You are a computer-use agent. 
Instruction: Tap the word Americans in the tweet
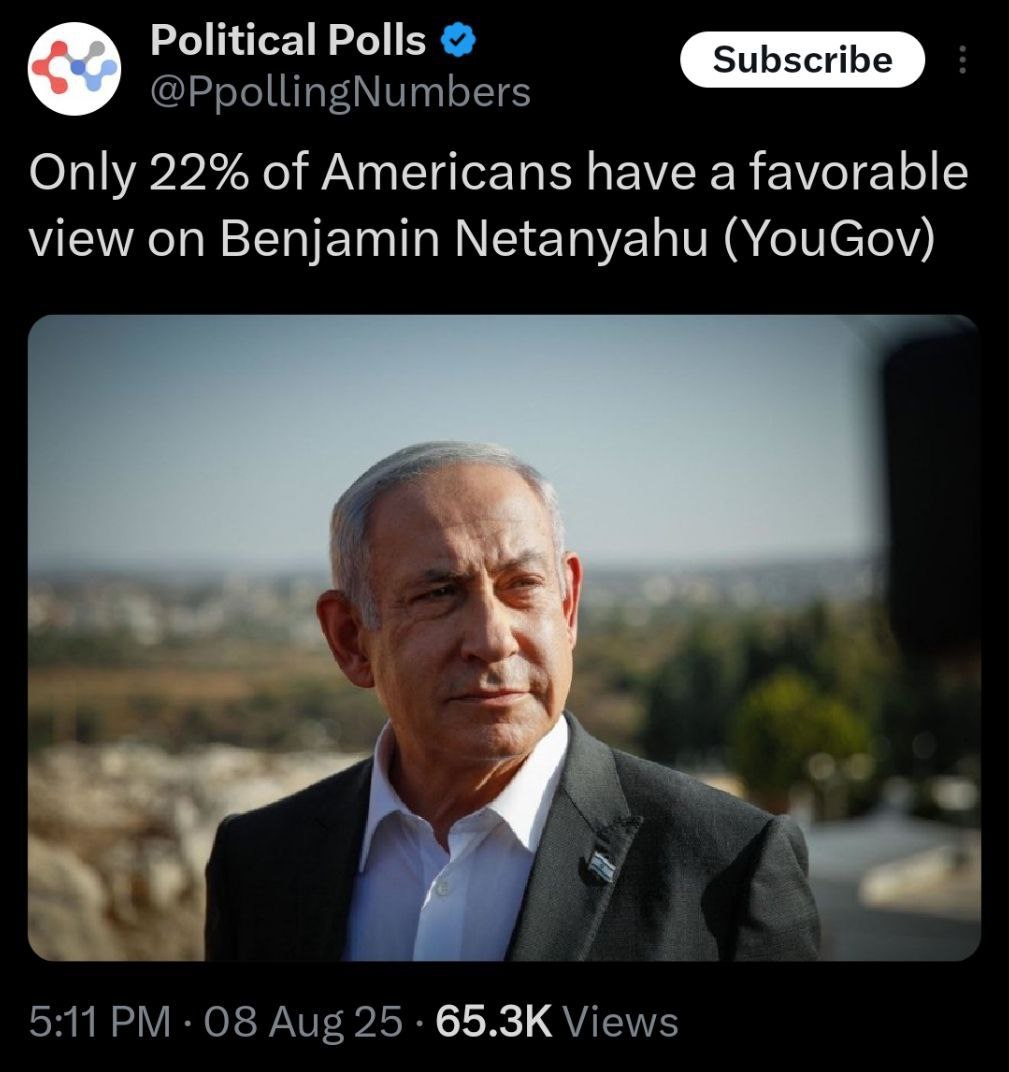tap(446, 172)
